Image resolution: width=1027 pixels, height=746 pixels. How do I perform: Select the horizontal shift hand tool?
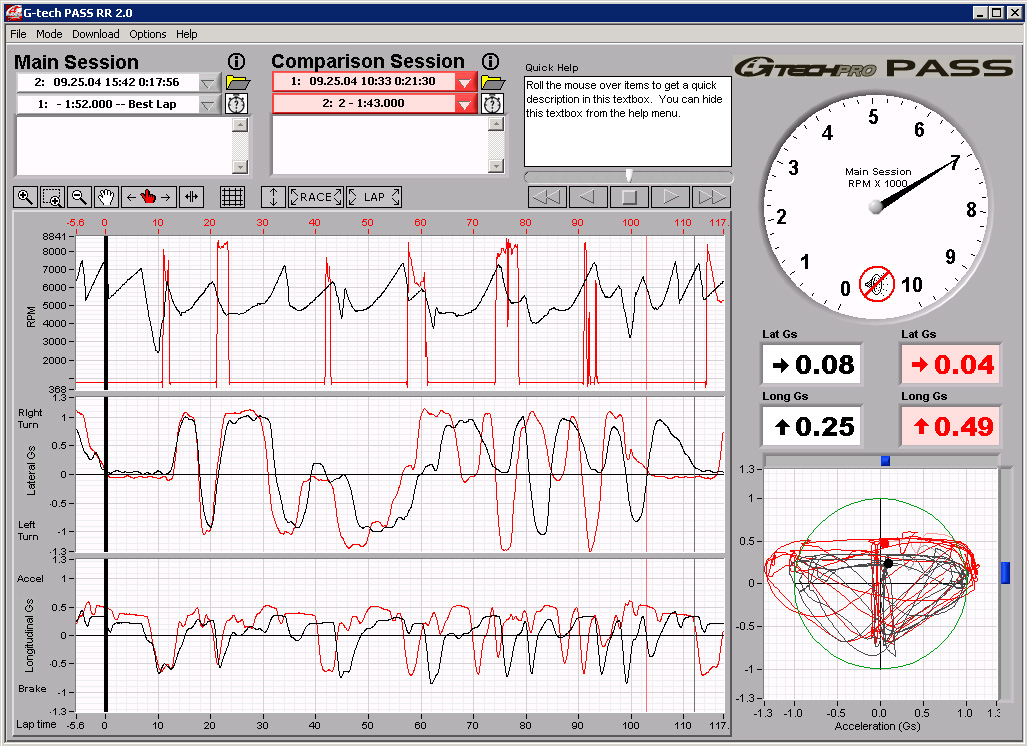click(x=149, y=197)
